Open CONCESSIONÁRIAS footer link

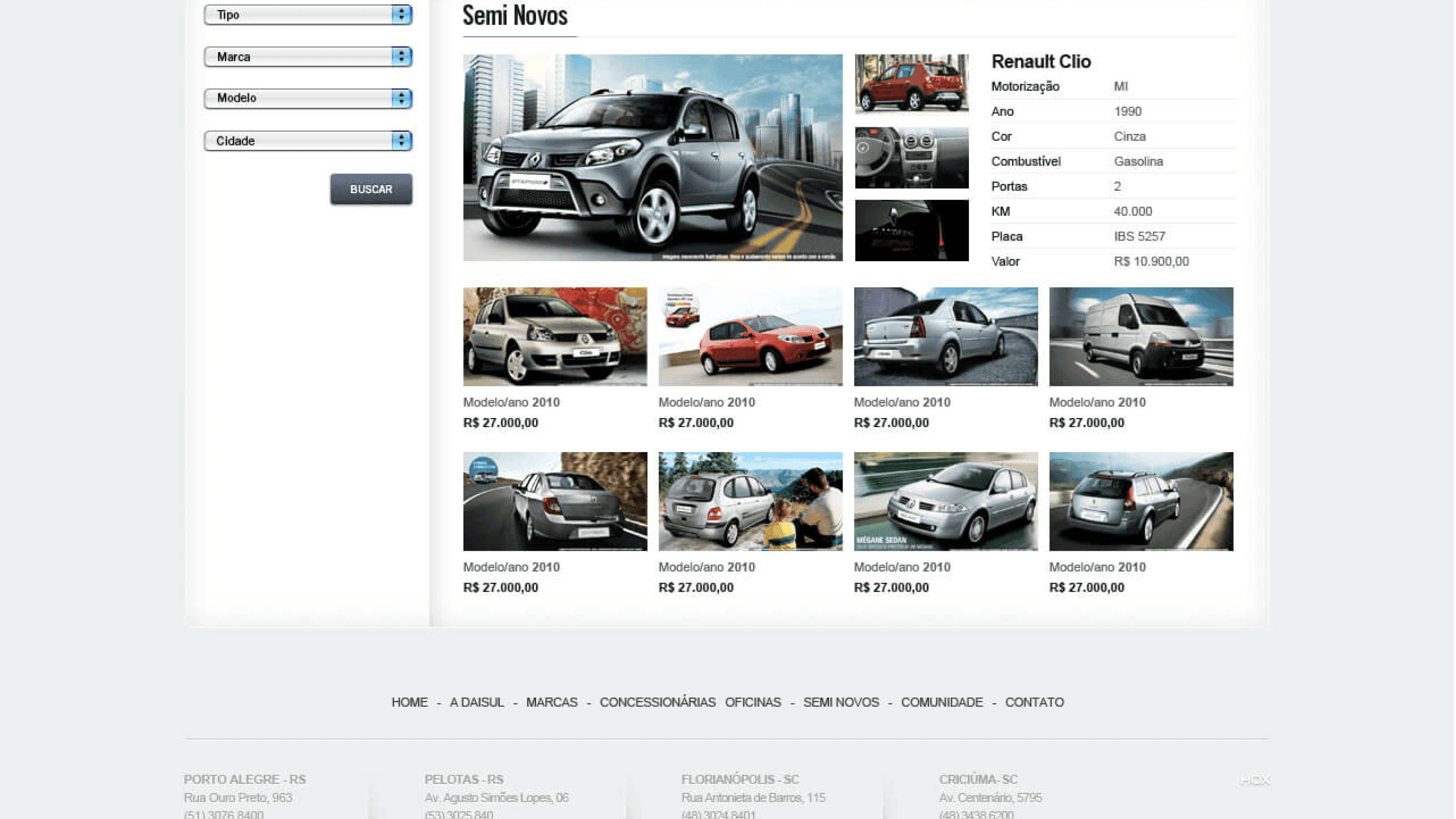tap(657, 702)
